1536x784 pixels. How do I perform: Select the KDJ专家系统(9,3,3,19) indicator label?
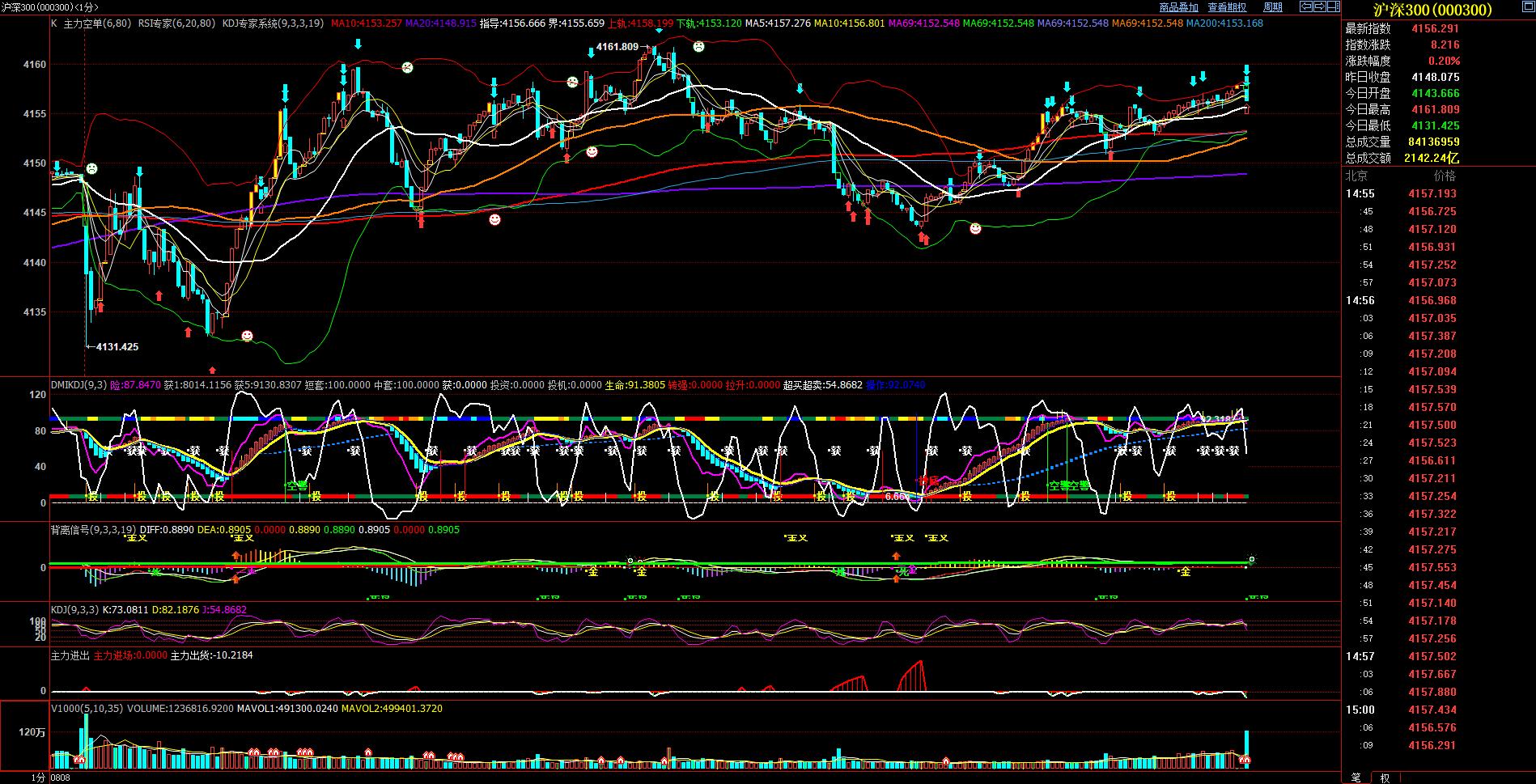pos(273,23)
